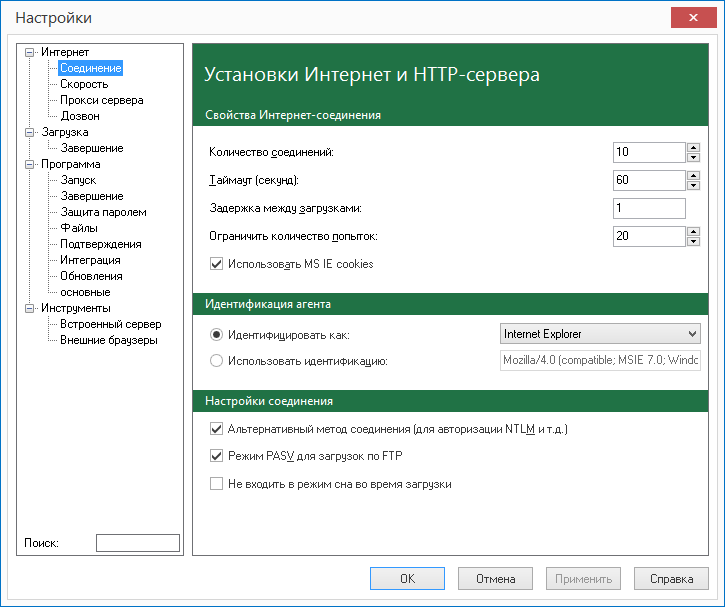
Task: Collapse the Инструменты tree node
Action: coord(29,308)
